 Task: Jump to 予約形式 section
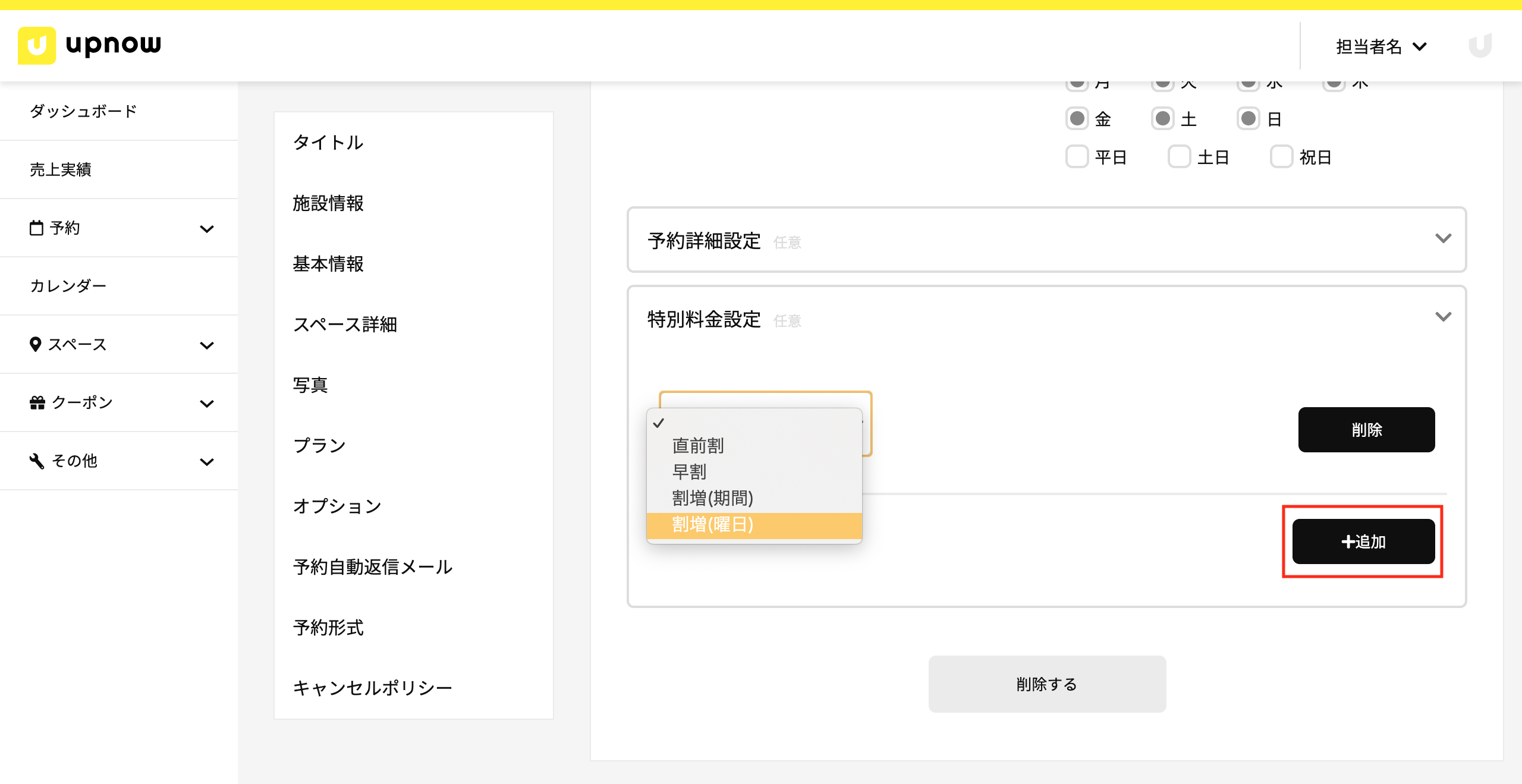pos(328,628)
